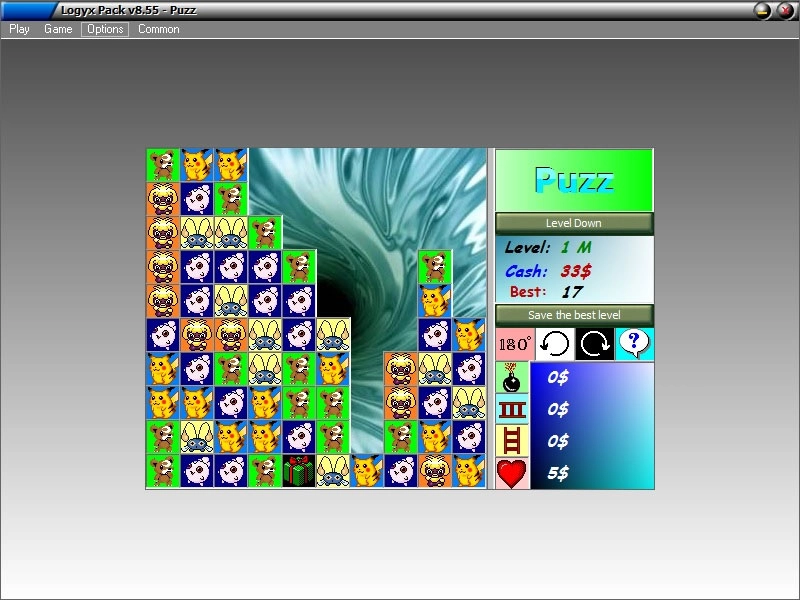Click the bear tile ending the third row
The height and width of the screenshot is (600, 800).
tap(265, 233)
